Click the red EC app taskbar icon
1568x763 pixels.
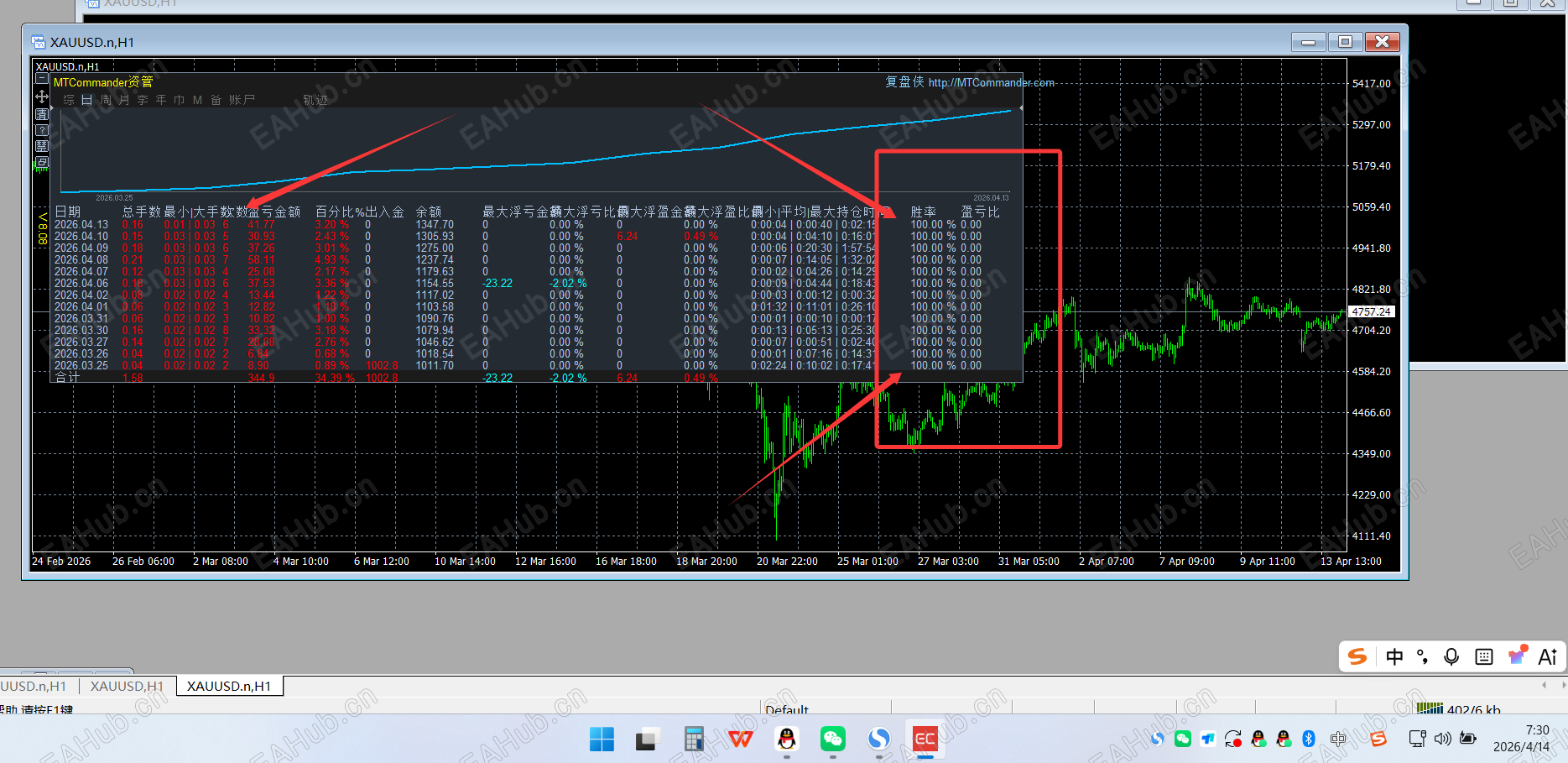925,739
